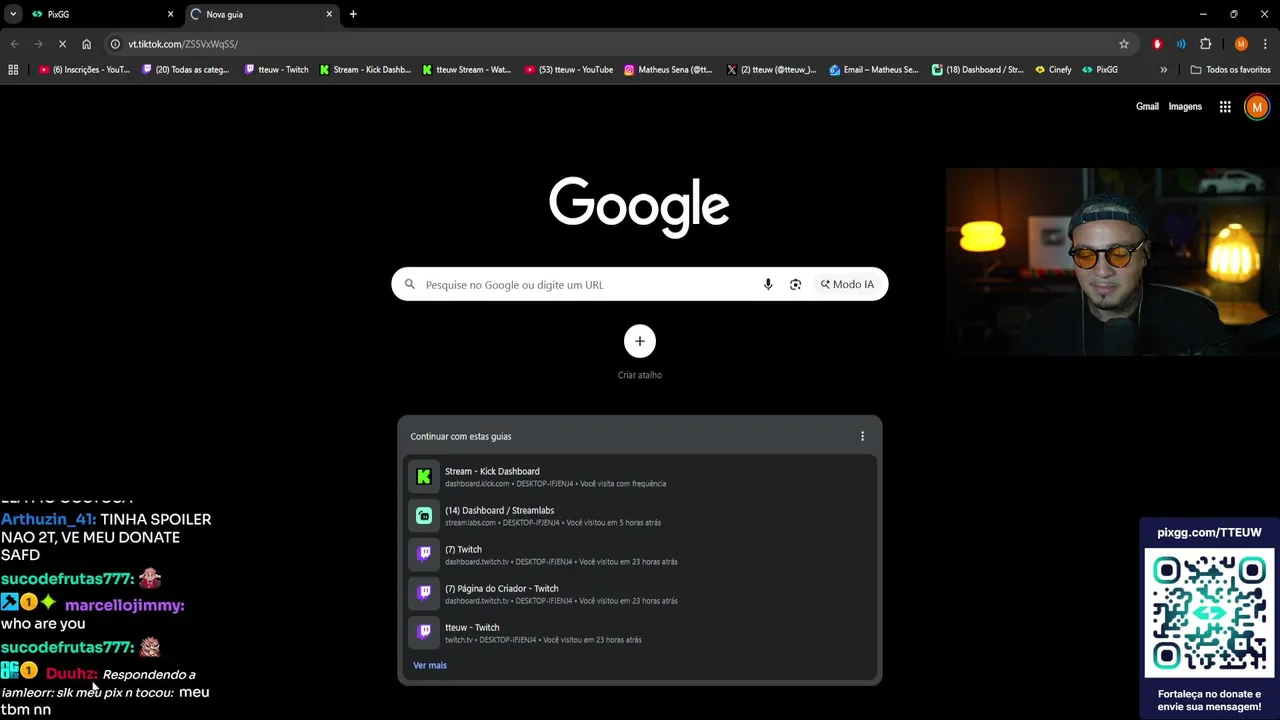1280x720 pixels.
Task: Open the (2) tteuw X bookmark
Action: click(771, 70)
